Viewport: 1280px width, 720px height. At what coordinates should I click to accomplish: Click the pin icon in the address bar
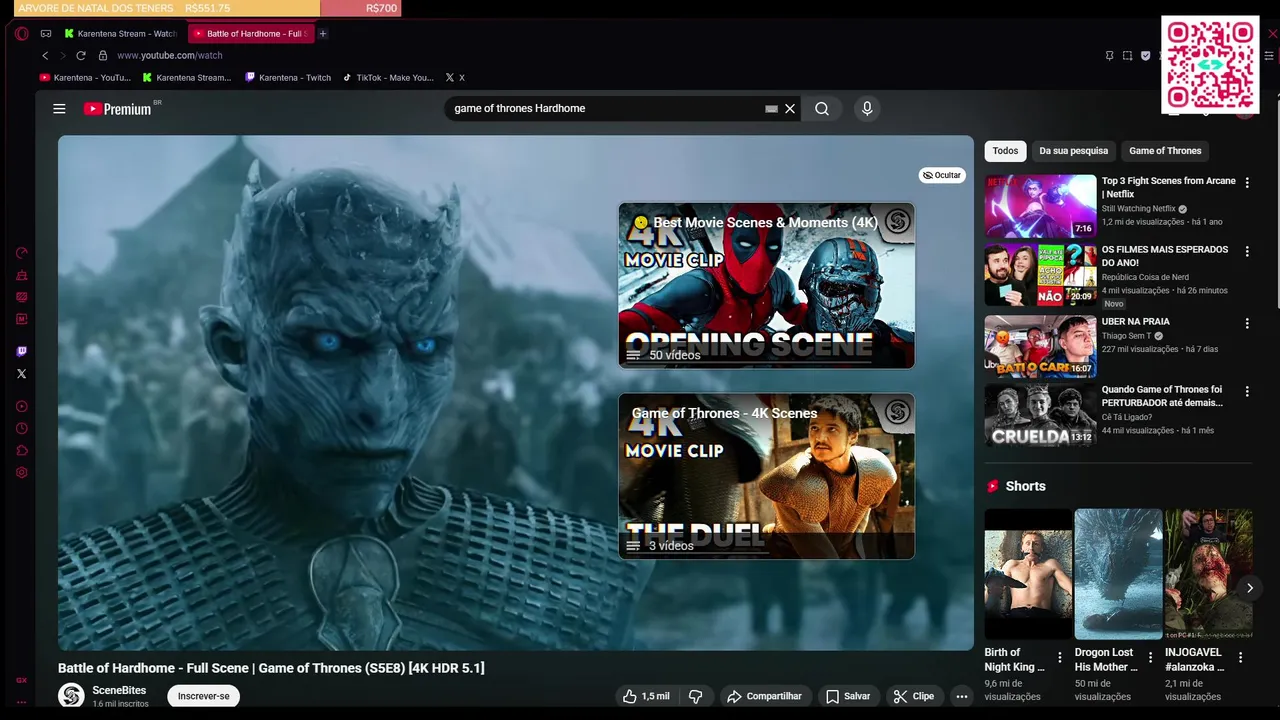1109,55
